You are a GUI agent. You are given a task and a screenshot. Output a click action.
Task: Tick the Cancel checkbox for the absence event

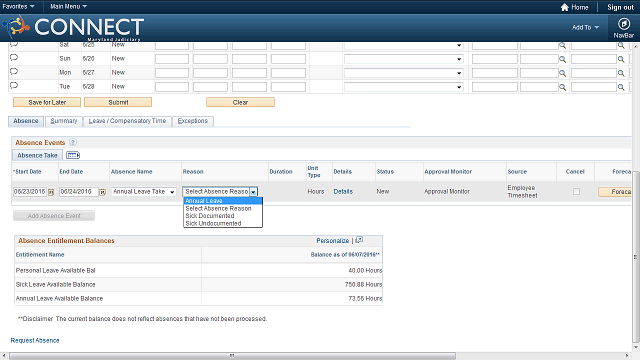point(576,191)
